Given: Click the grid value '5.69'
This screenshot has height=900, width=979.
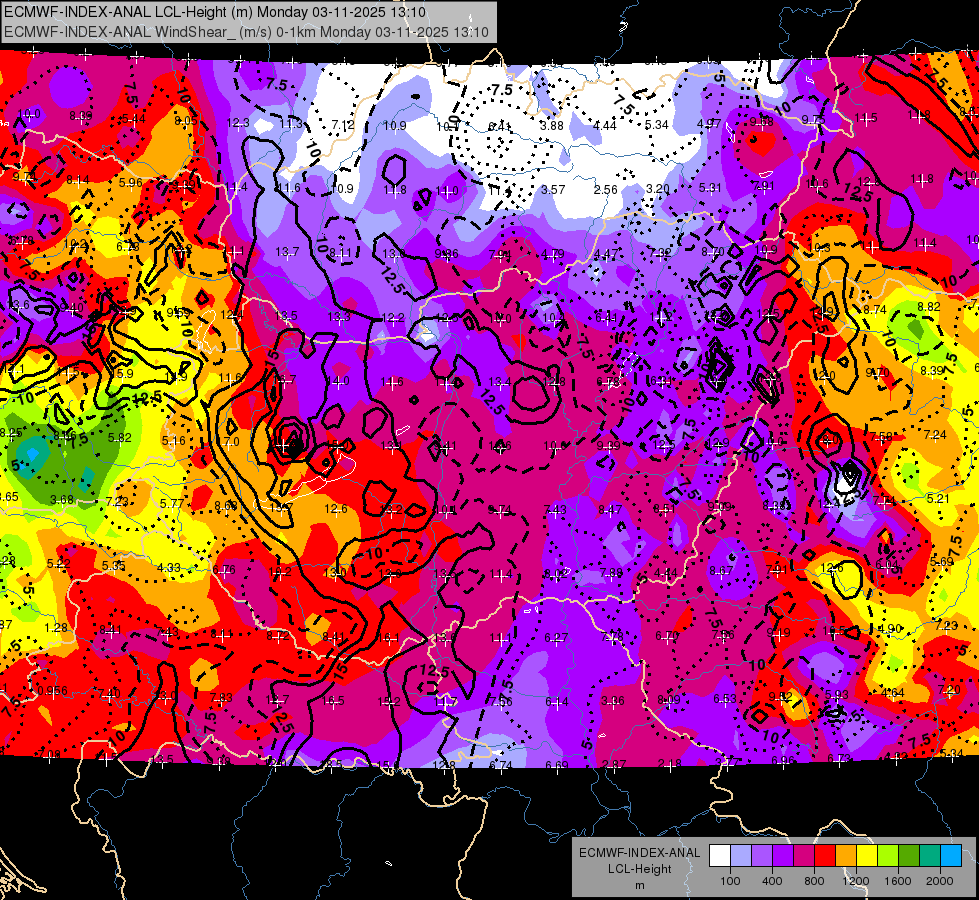Looking at the screenshot, I should click(x=942, y=562).
